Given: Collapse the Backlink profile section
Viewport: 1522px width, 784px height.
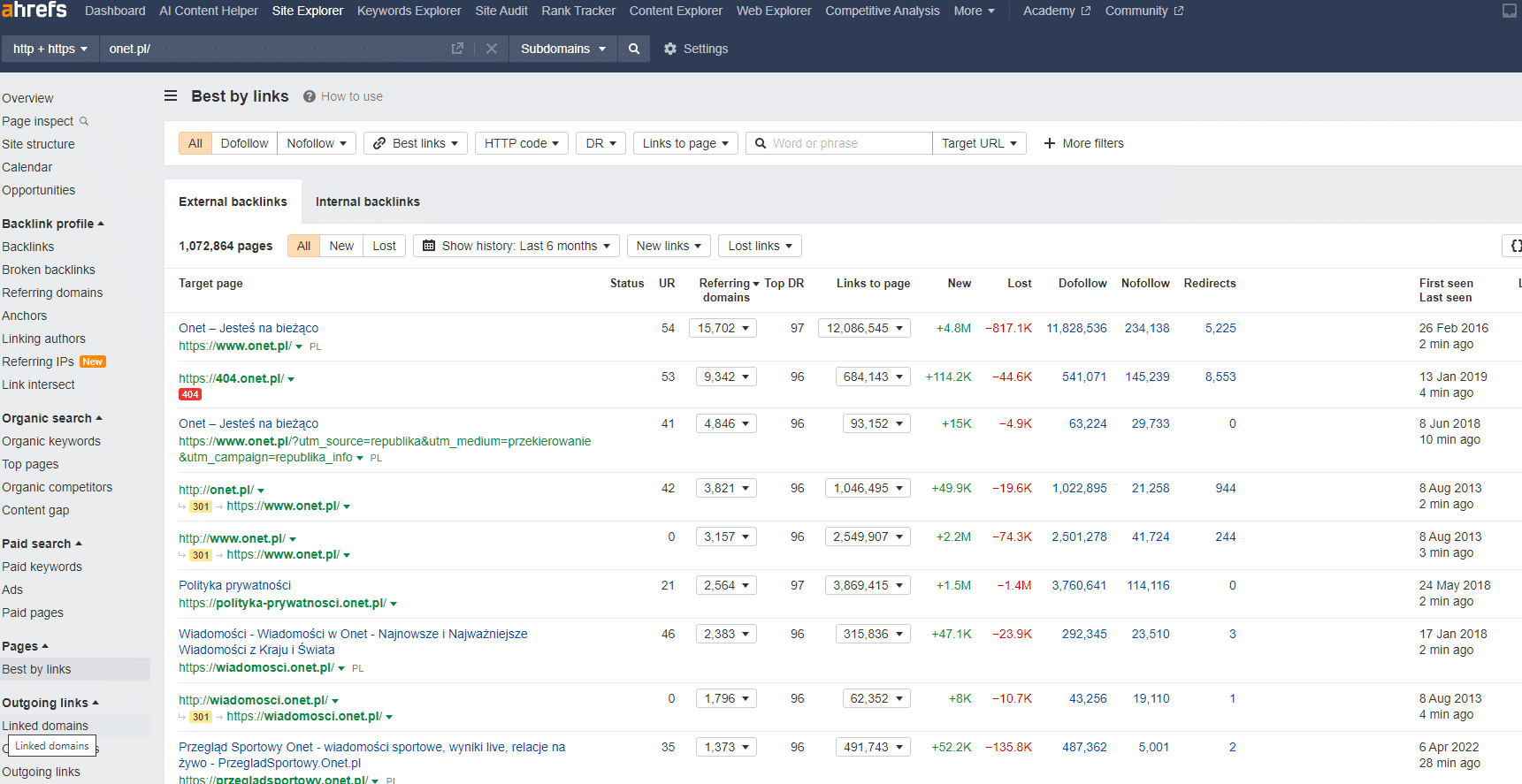Looking at the screenshot, I should 53,224.
